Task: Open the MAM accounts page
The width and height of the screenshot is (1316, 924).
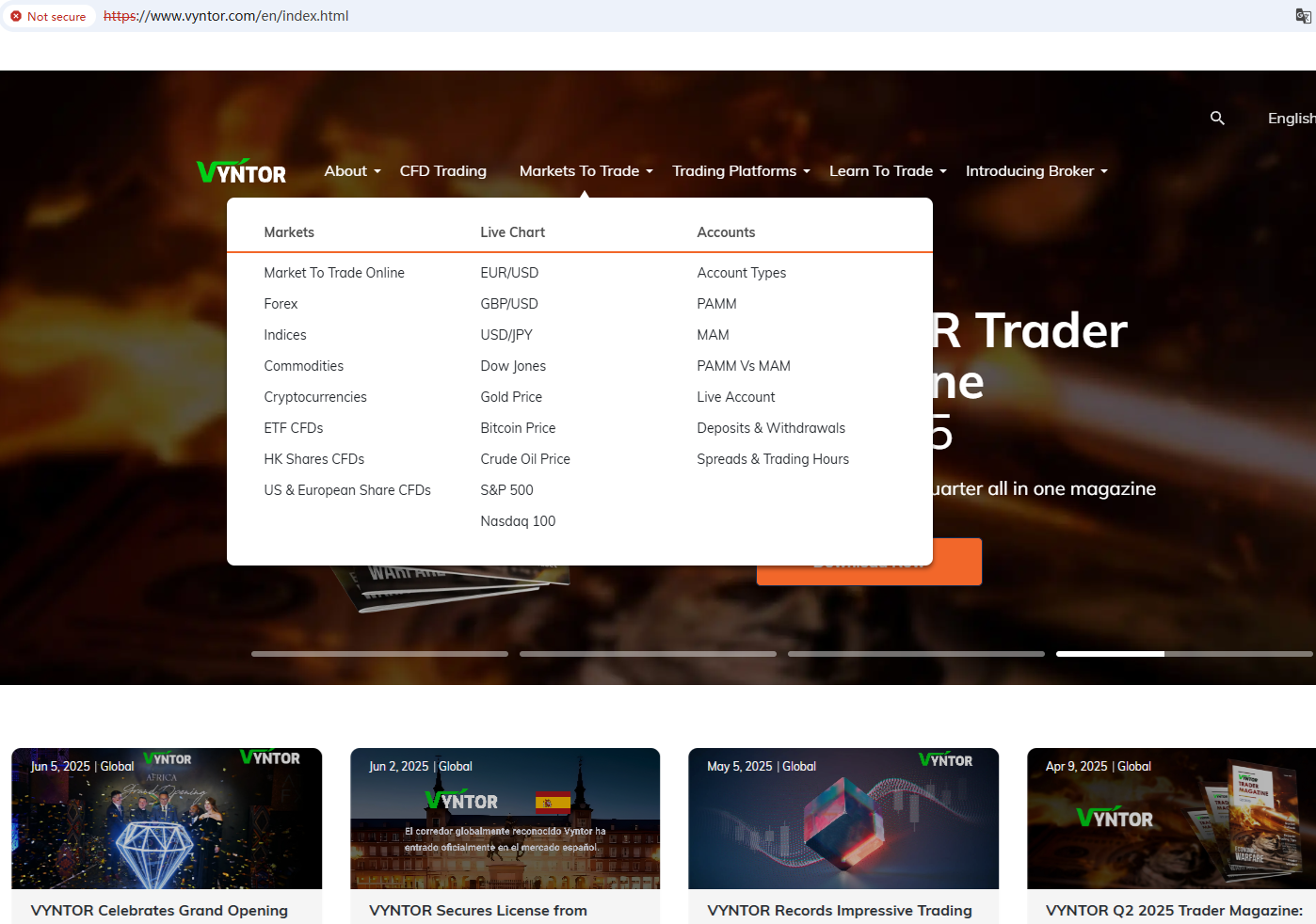Action: [x=713, y=335]
